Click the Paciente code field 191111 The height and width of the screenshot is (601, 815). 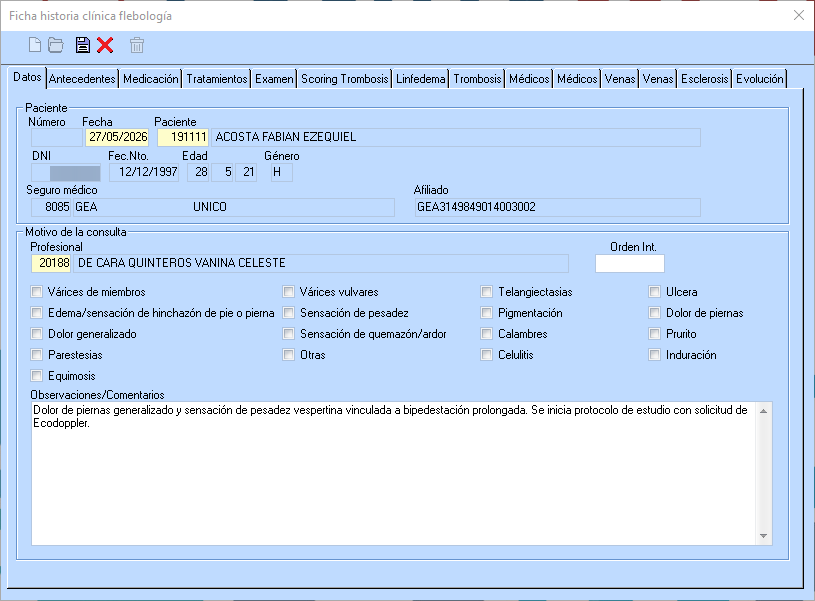[183, 137]
